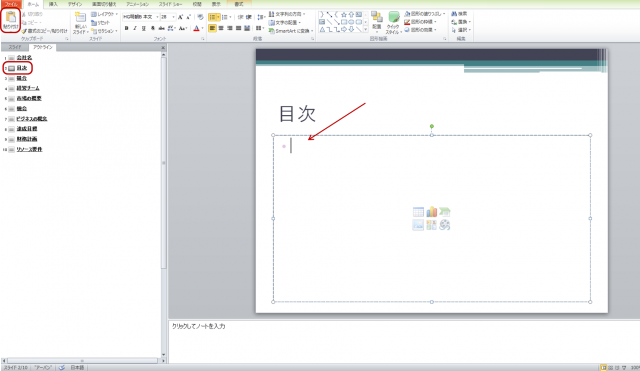Viewport: 640px width, 371px height.
Task: Click the Paste (貼り付け) button
Action: point(11,20)
